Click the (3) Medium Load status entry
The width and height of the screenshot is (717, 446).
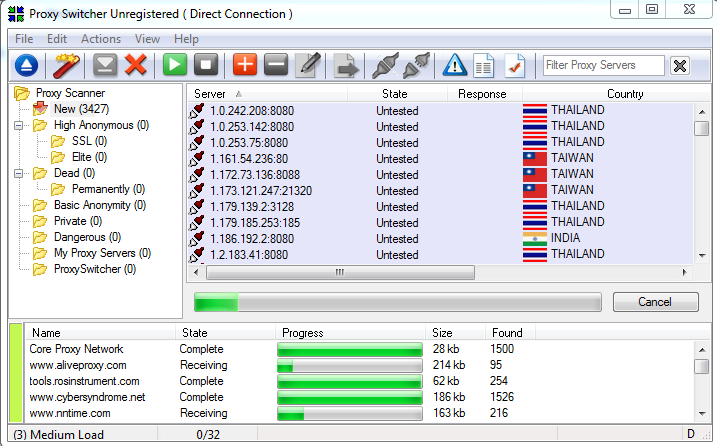pyautogui.click(x=59, y=435)
